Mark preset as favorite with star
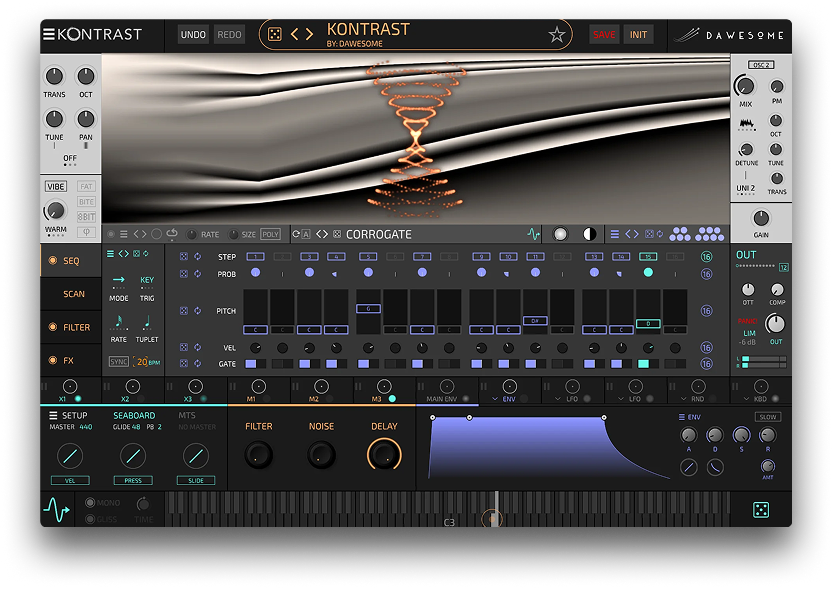Viewport: 833px width, 589px height. (556, 35)
